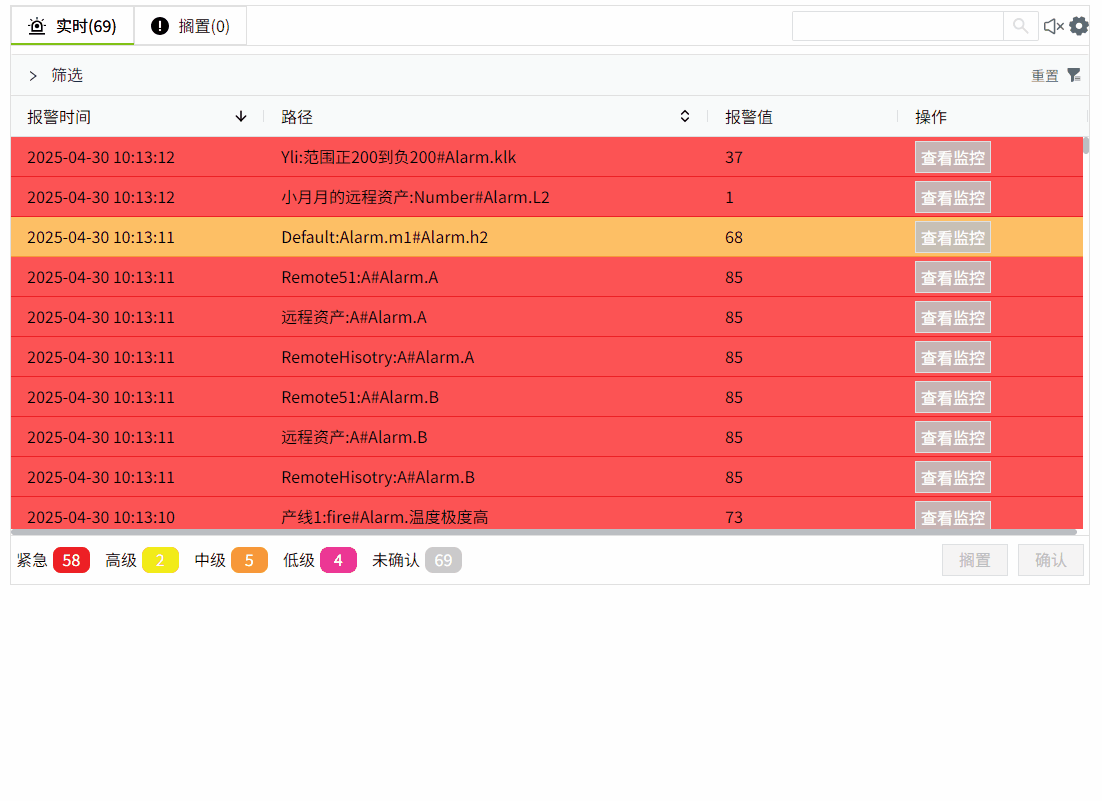Click 查看监控 for Yli alarm row
The image size is (1102, 801).
(952, 157)
